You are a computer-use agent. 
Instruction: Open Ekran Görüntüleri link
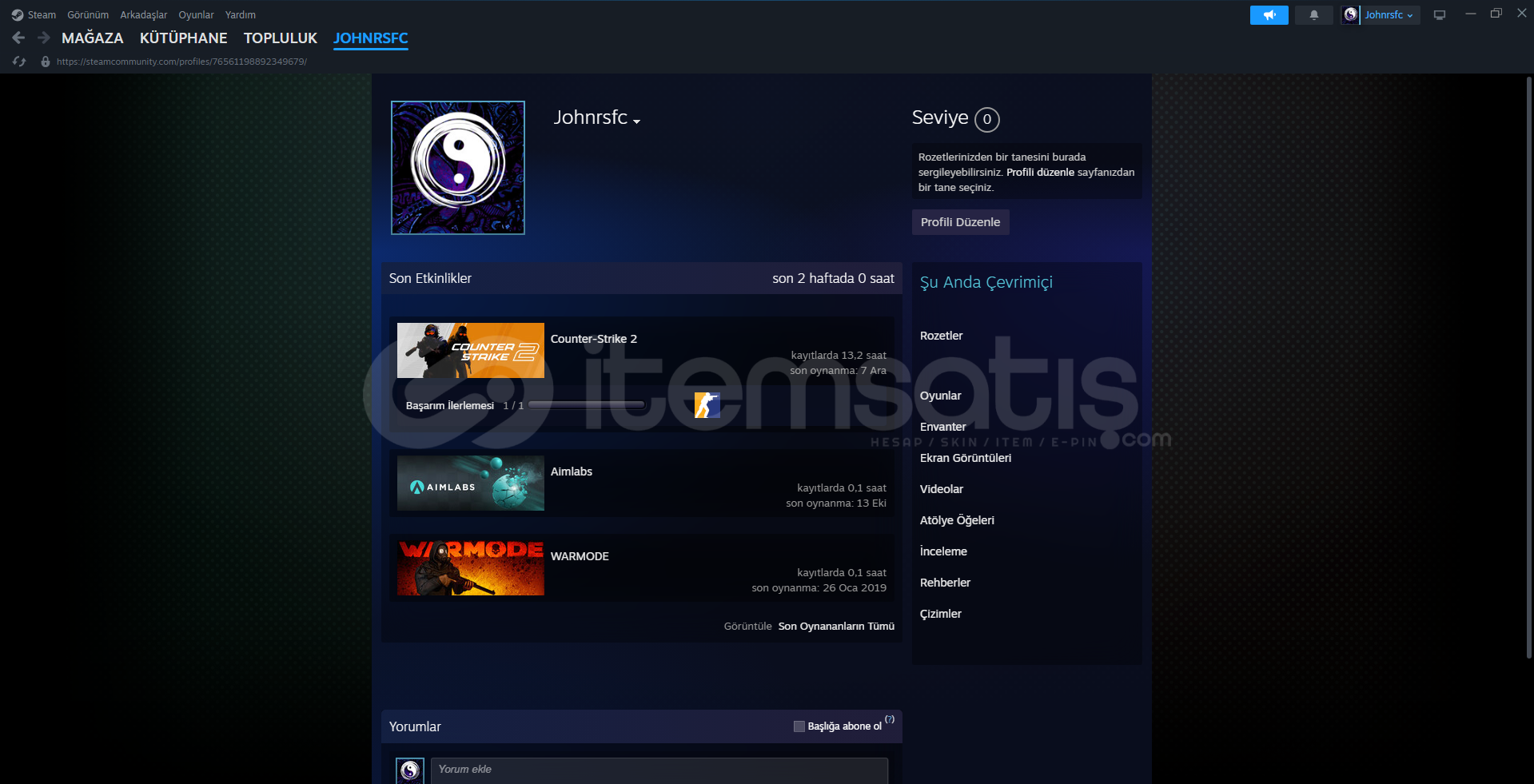966,458
